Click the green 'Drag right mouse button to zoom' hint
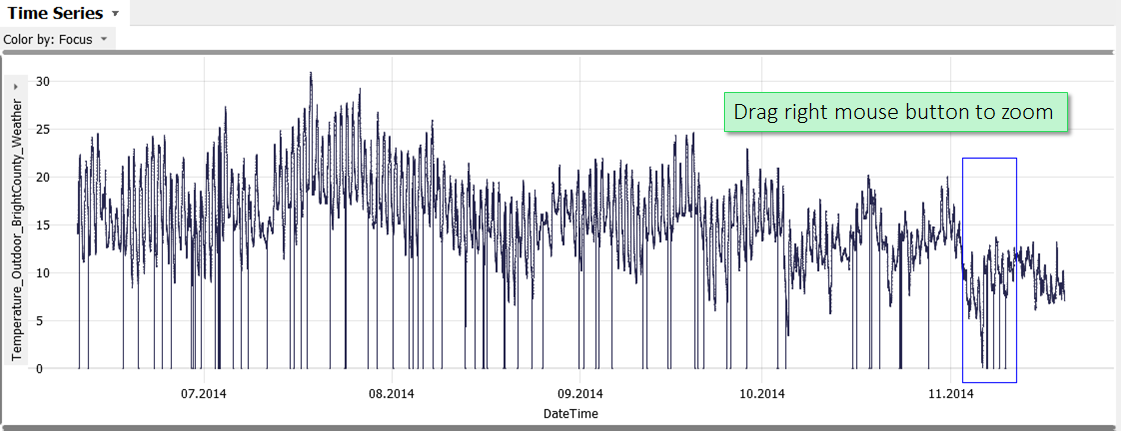The width and height of the screenshot is (1121, 431). coord(894,112)
